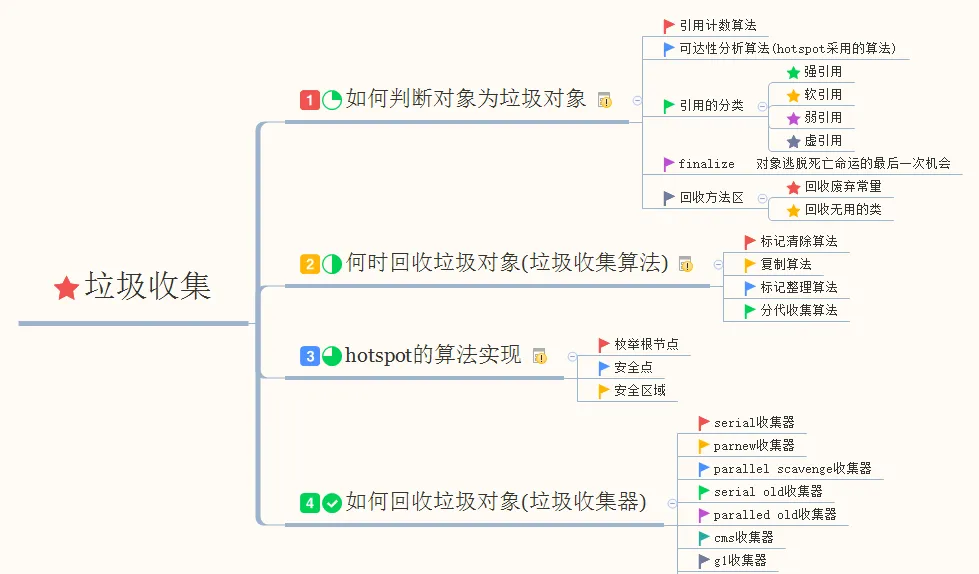The width and height of the screenshot is (979, 574).
Task: Select subtopic 分代收集算法 text
Action: (x=799, y=310)
